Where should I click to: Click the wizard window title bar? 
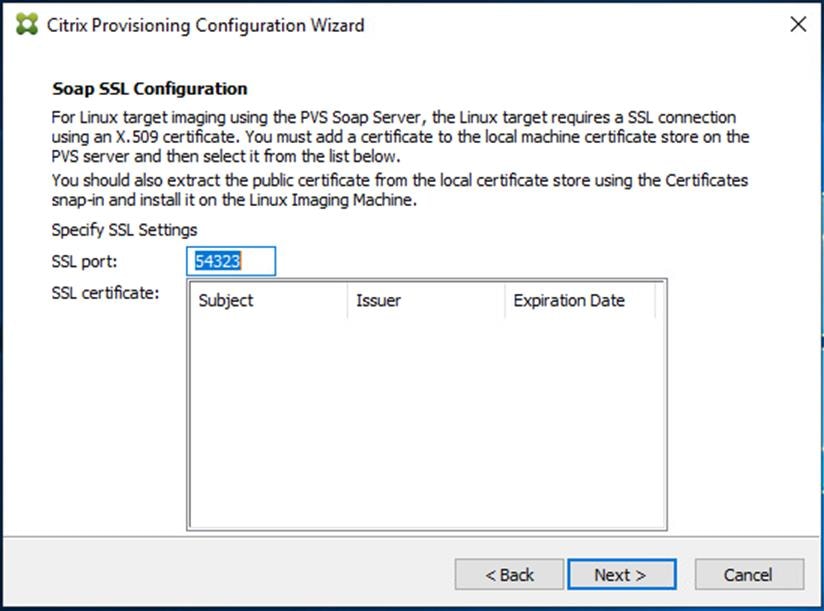point(400,24)
